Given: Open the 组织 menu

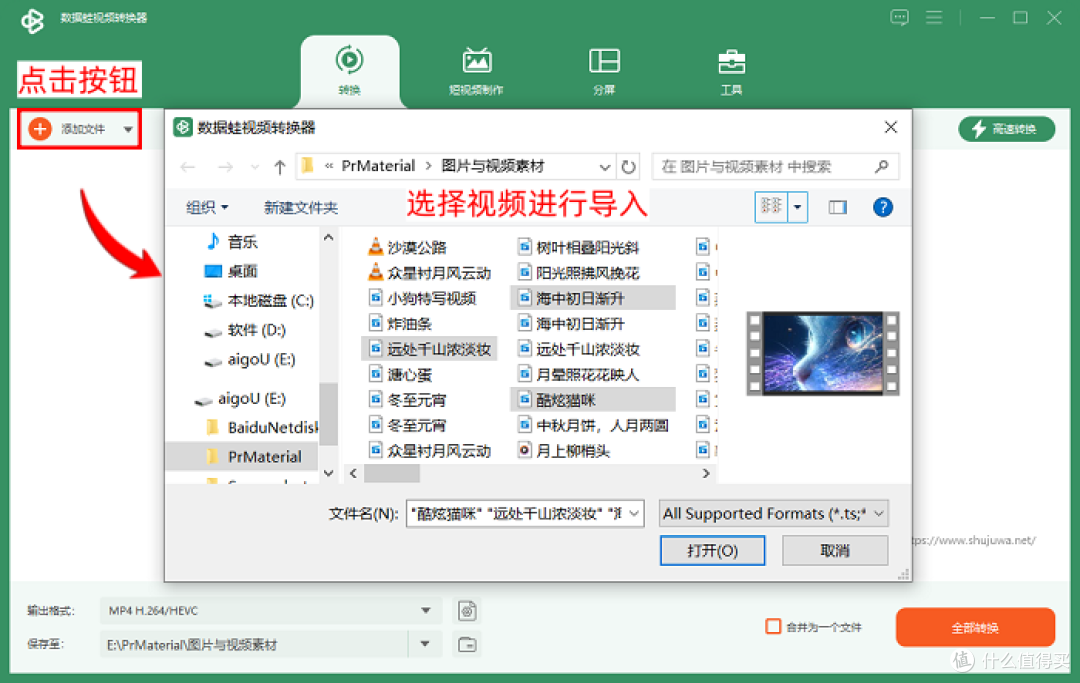Looking at the screenshot, I should pyautogui.click(x=207, y=207).
